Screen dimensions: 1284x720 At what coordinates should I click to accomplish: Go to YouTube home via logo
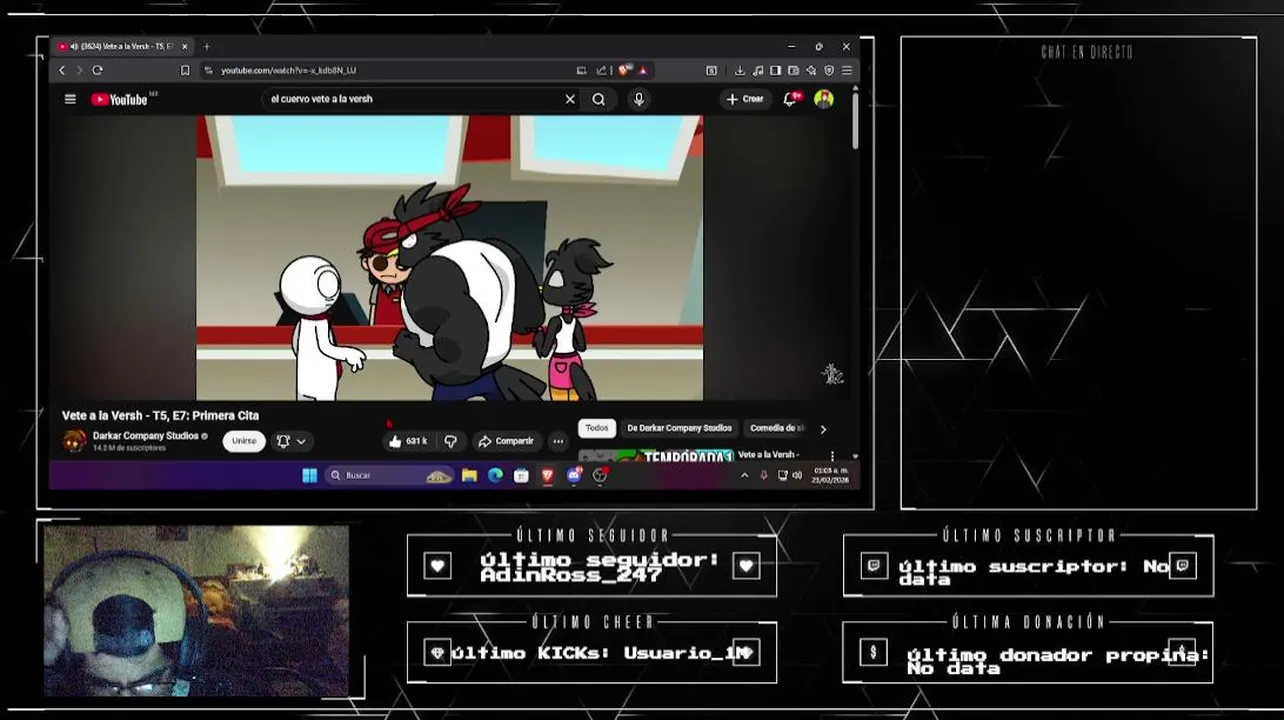click(120, 99)
